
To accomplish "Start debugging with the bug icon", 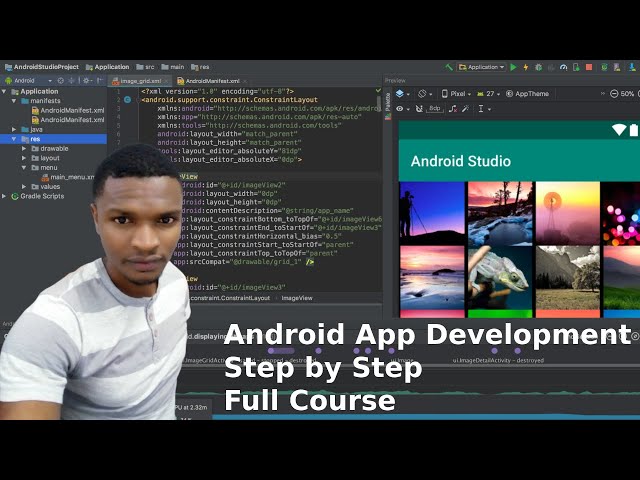I will (x=538, y=67).
